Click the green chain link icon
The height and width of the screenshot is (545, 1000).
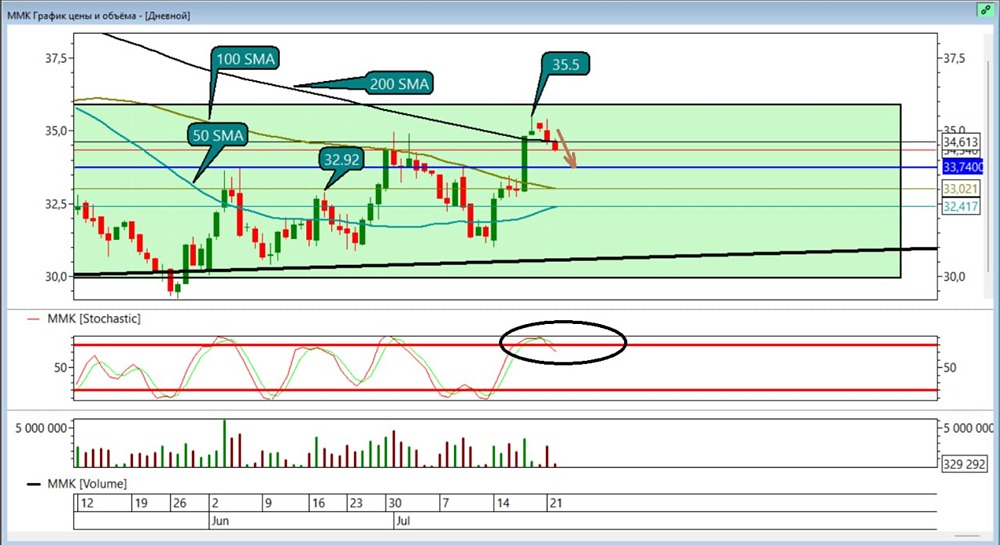[986, 10]
